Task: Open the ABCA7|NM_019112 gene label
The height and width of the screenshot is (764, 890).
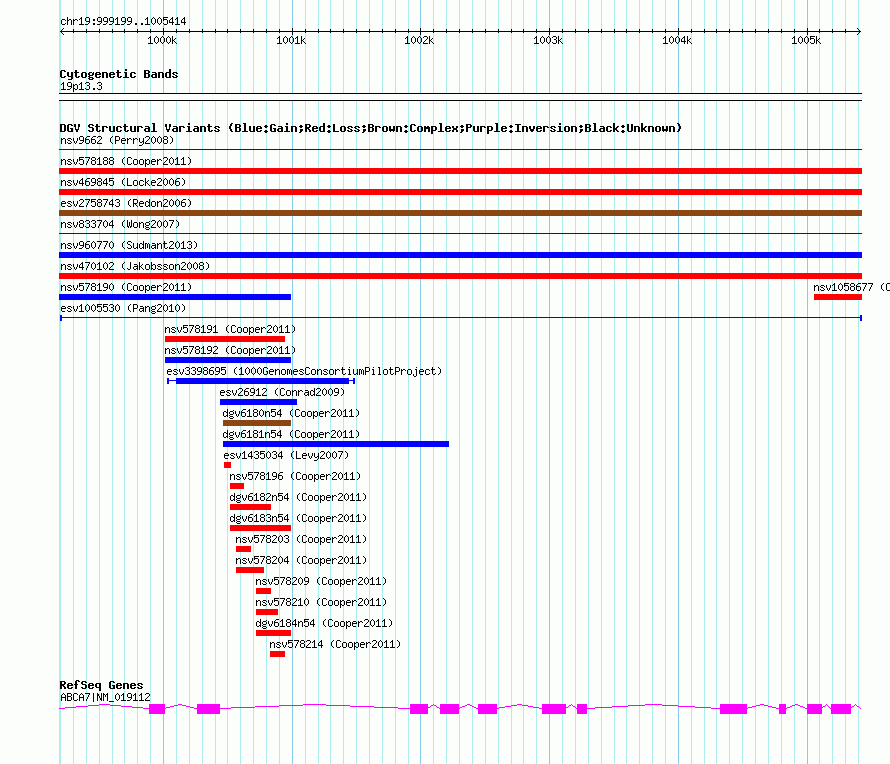Action: (x=105, y=697)
